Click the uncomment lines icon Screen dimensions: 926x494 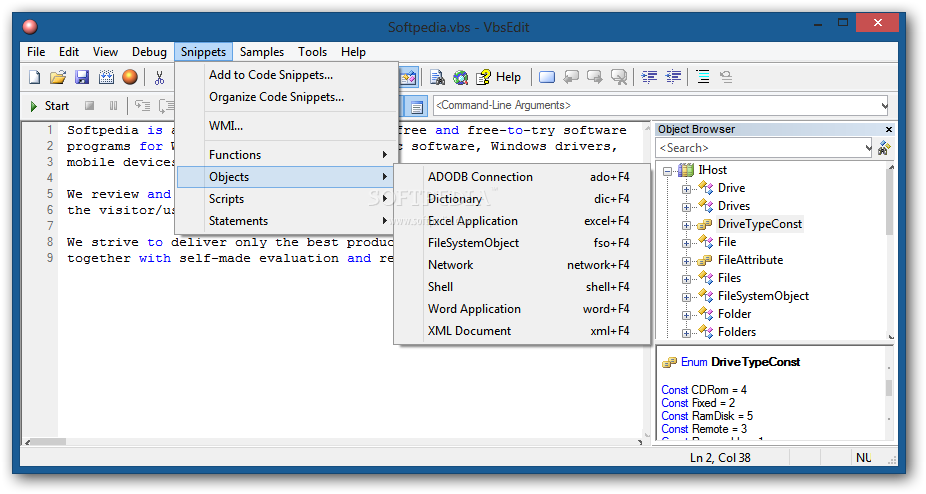pos(726,77)
